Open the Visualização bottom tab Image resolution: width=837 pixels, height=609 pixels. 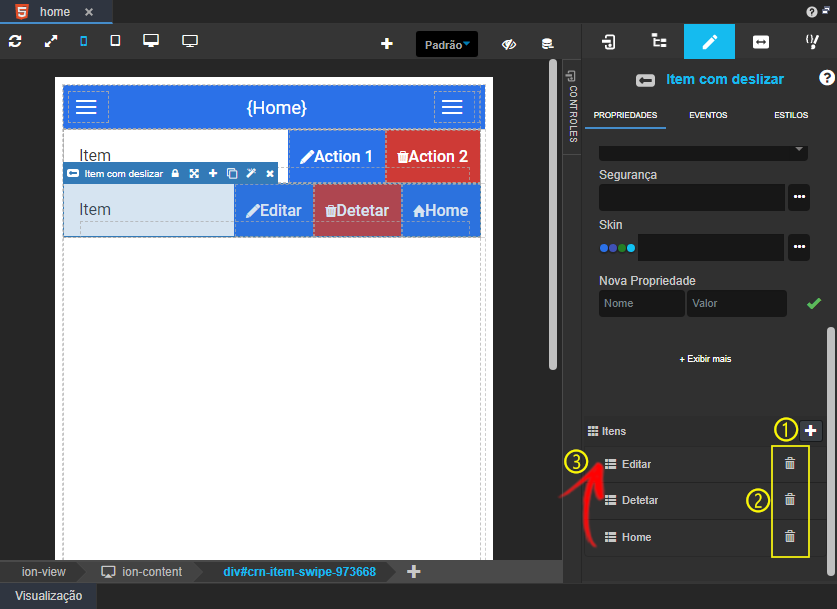click(49, 596)
